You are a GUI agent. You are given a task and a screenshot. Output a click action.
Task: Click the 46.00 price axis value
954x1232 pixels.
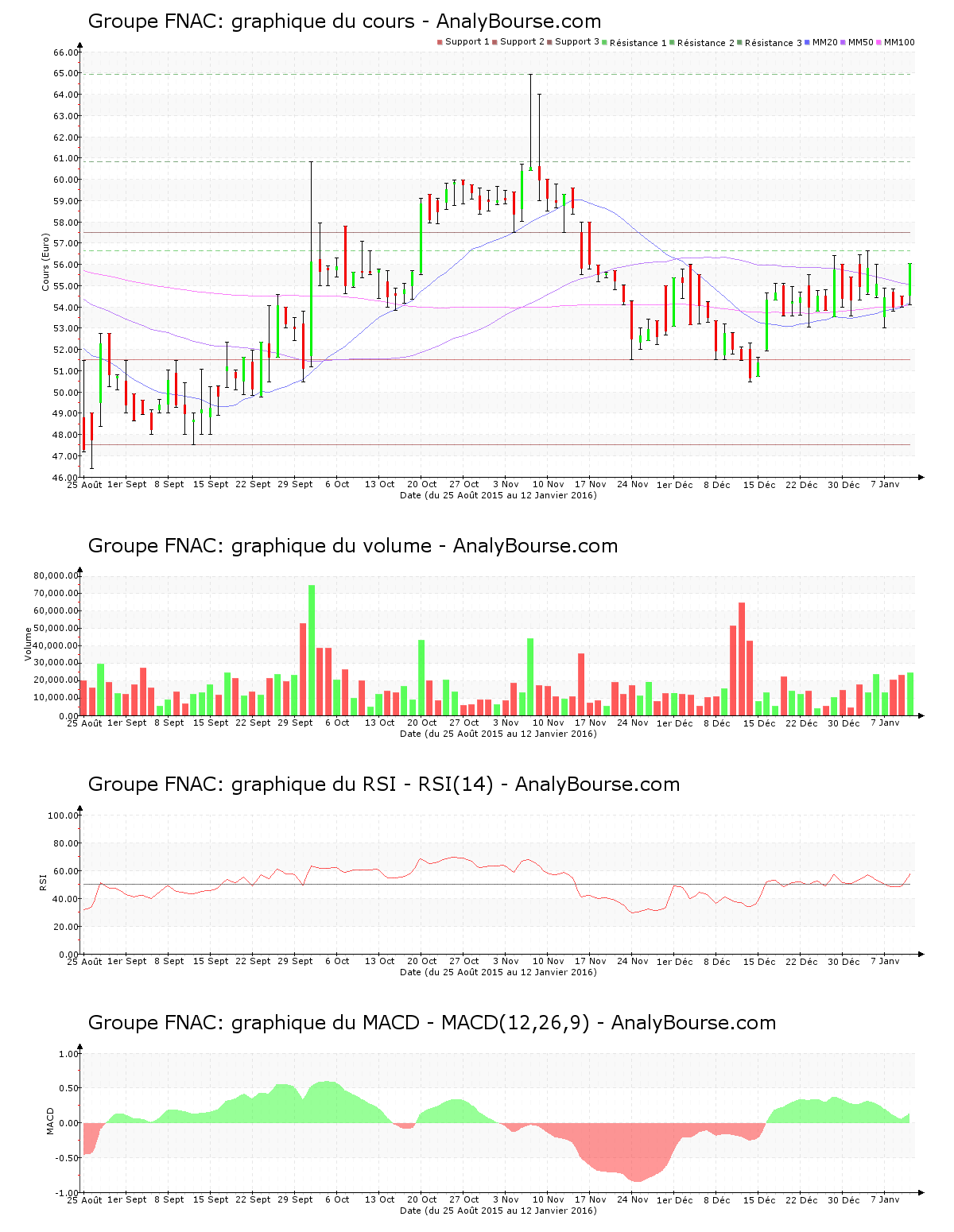pyautogui.click(x=66, y=478)
